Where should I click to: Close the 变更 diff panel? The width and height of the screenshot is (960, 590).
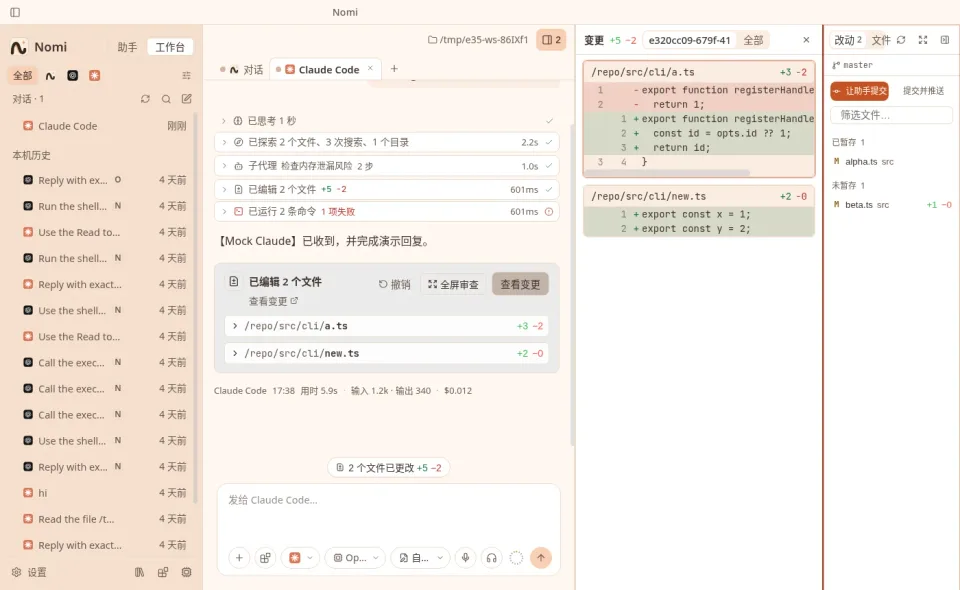coord(806,40)
